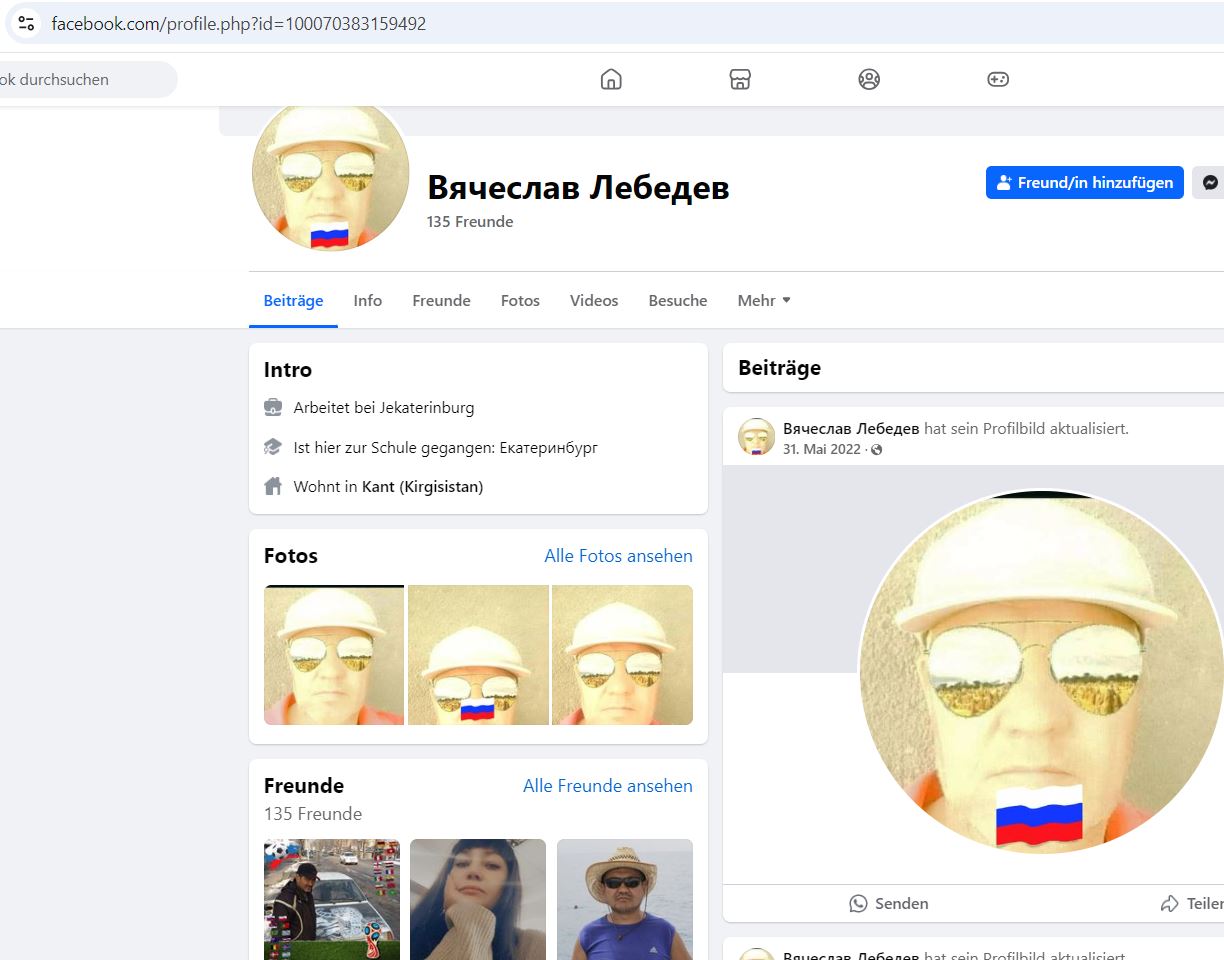Viewport: 1224px width, 960px height.
Task: Select the Beiträge tab
Action: click(293, 300)
